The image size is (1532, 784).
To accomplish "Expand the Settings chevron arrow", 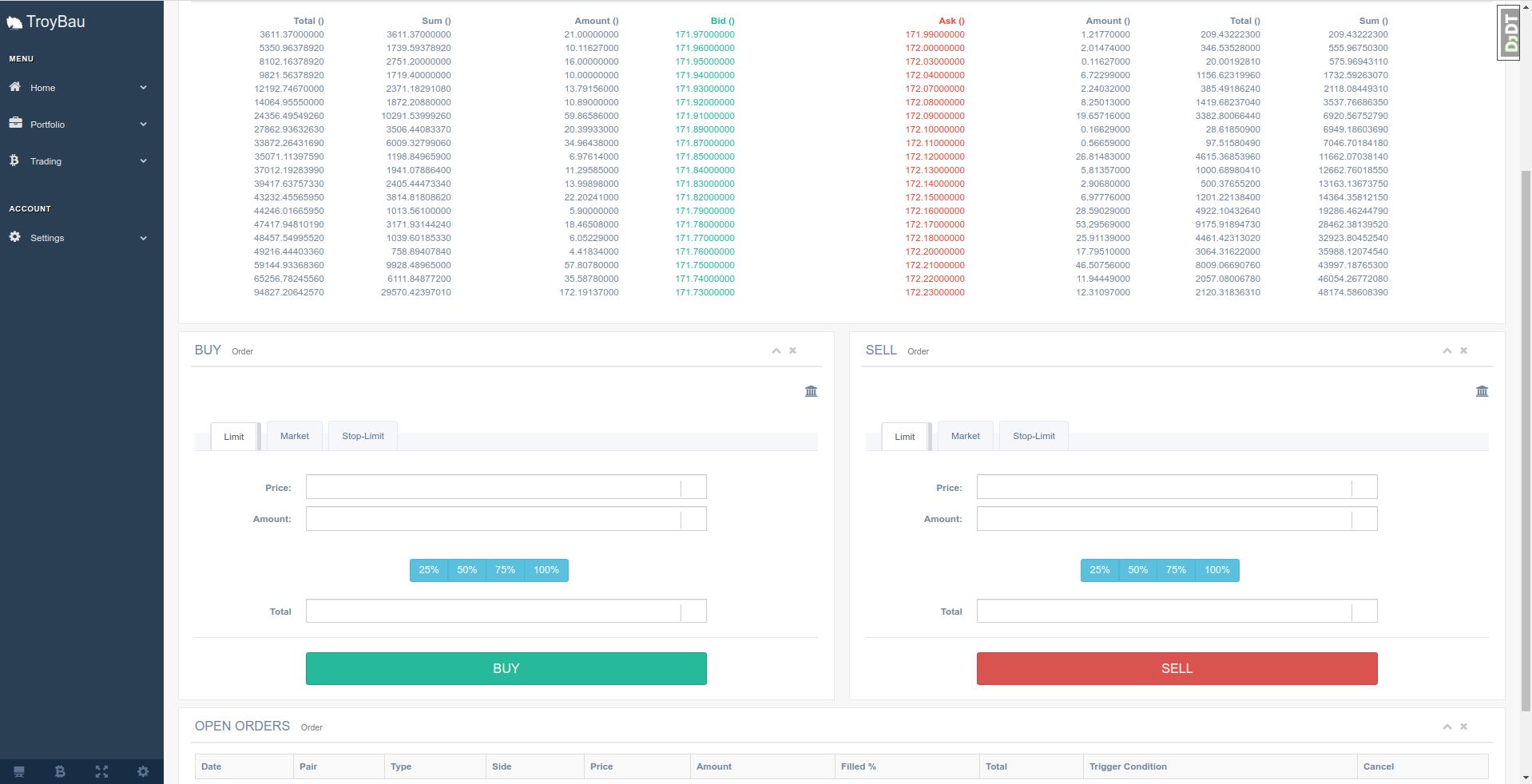I will click(144, 238).
